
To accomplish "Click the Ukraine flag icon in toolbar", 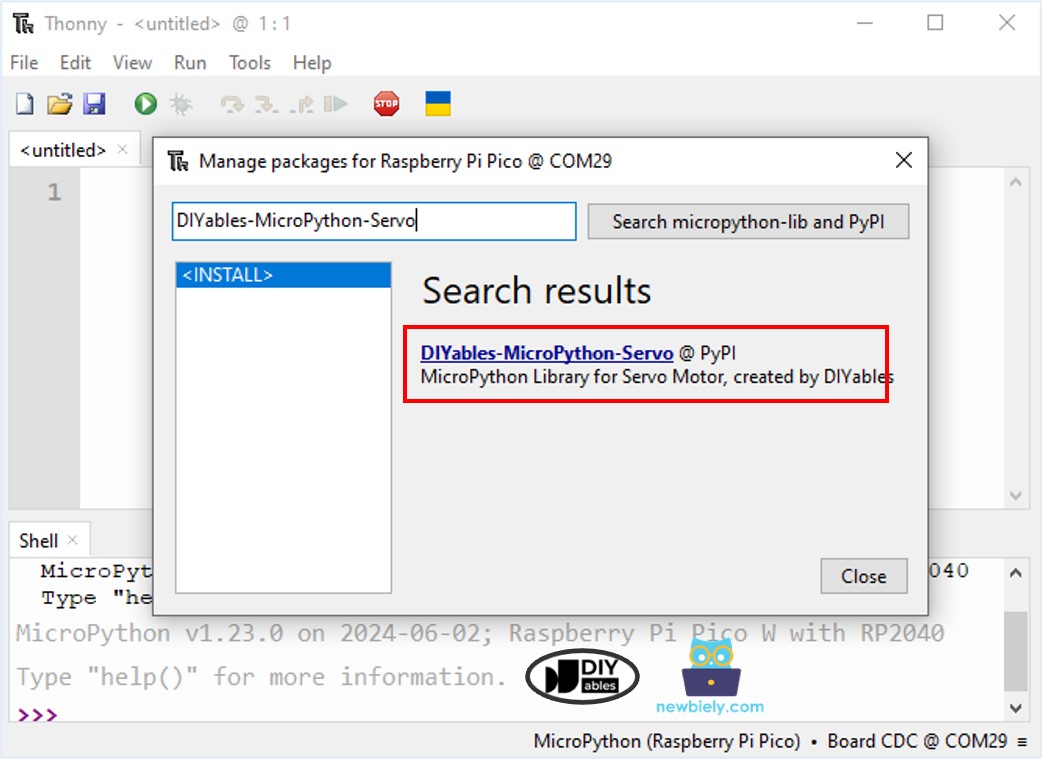I will (438, 104).
